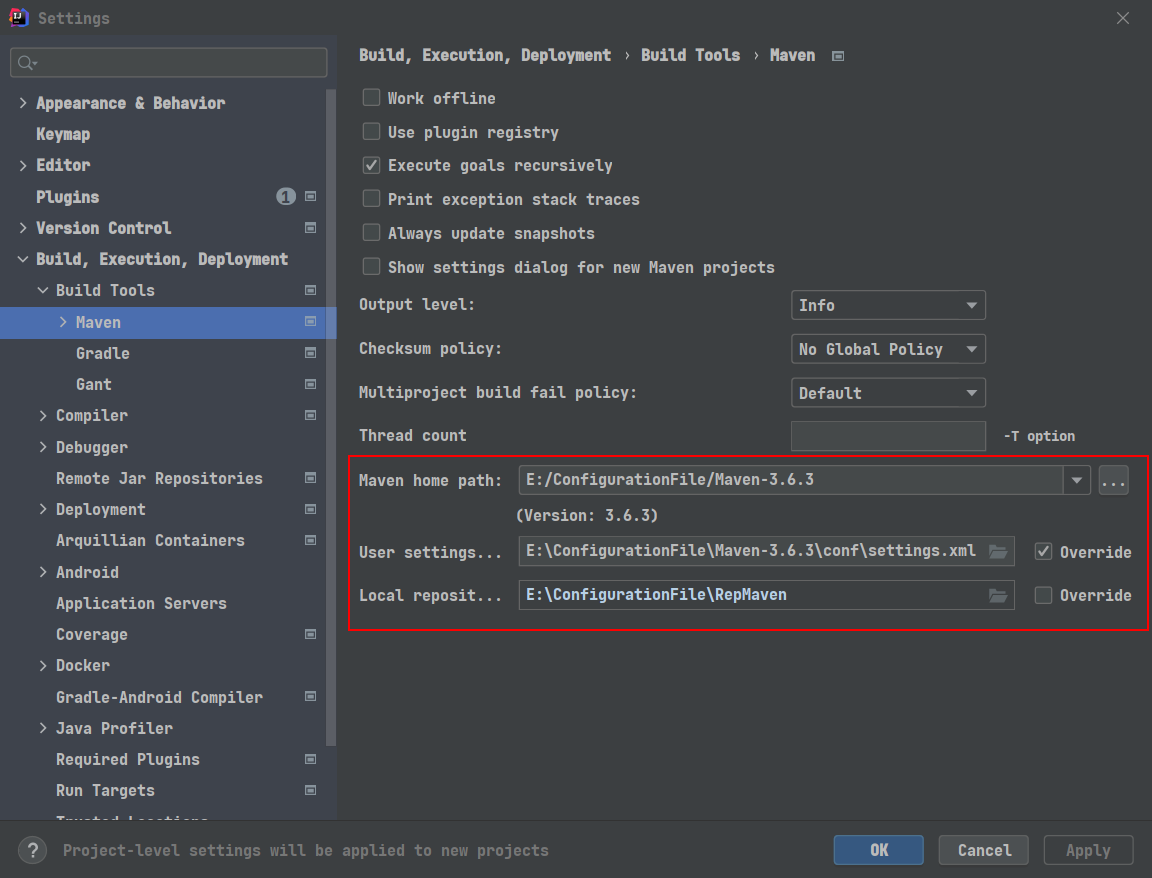Click project-level icon next to Coverage

(x=311, y=634)
